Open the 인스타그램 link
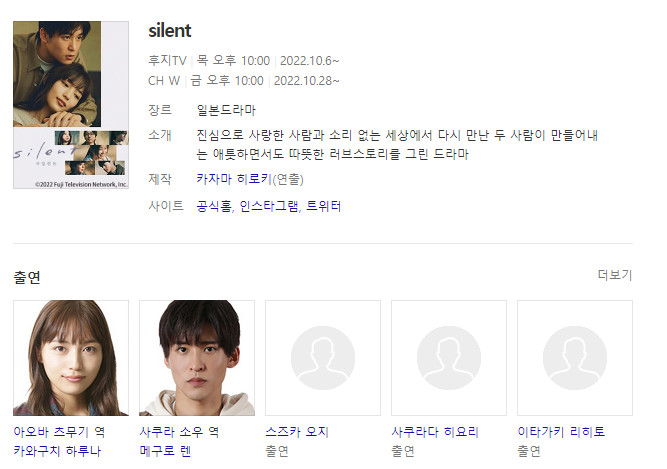Image resolution: width=667 pixels, height=469 pixels. click(x=269, y=206)
